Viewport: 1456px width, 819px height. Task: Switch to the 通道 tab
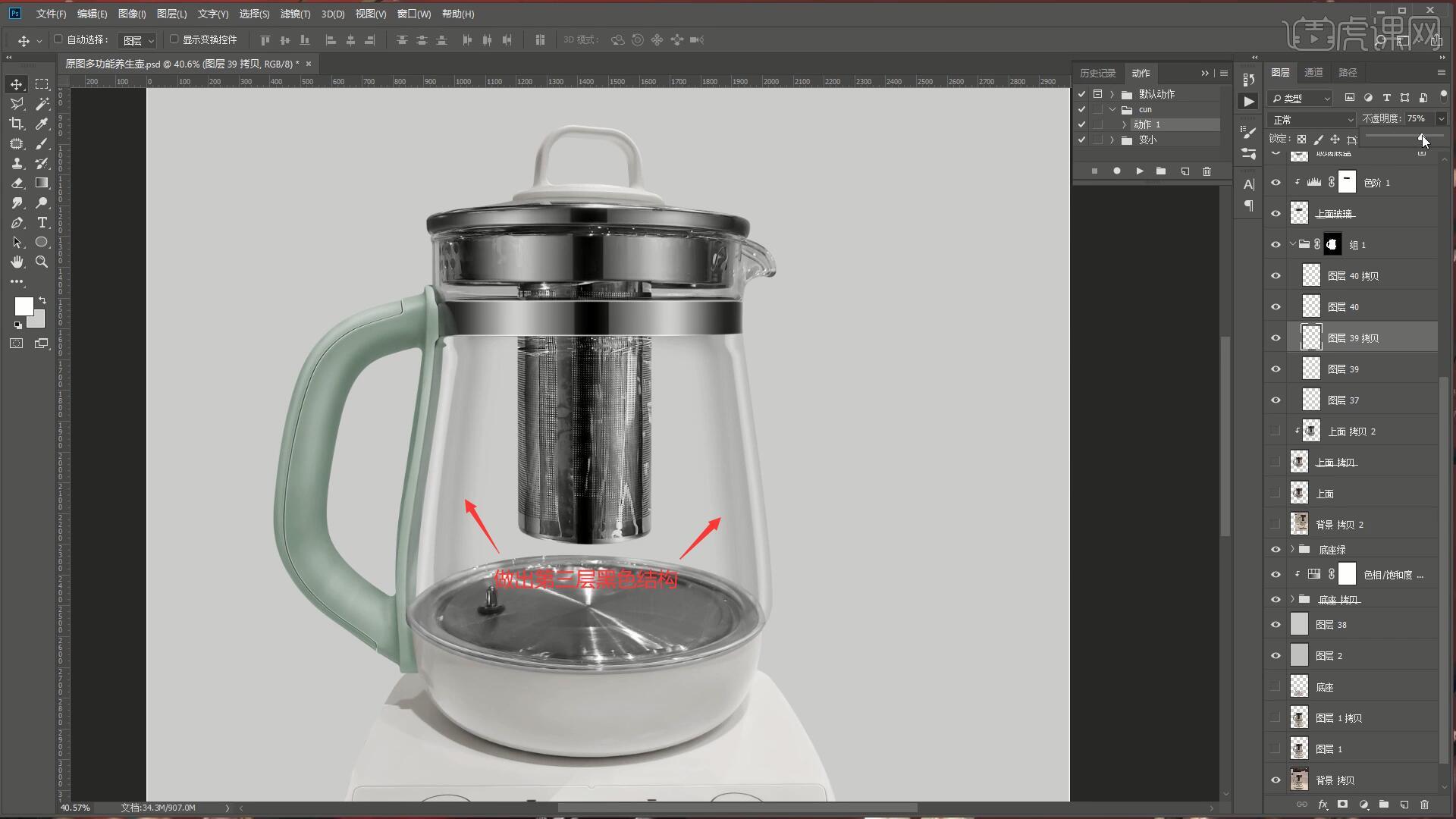1313,72
